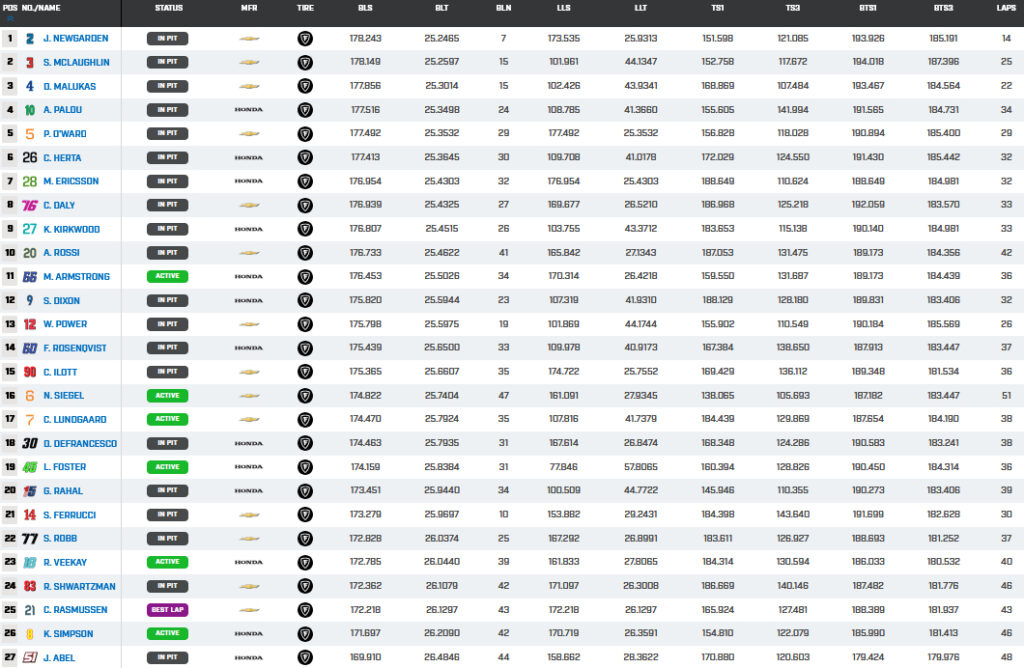Click the Firestone tire icon in L. Foster's row
Screen dimensions: 1024x668
pyautogui.click(x=305, y=467)
